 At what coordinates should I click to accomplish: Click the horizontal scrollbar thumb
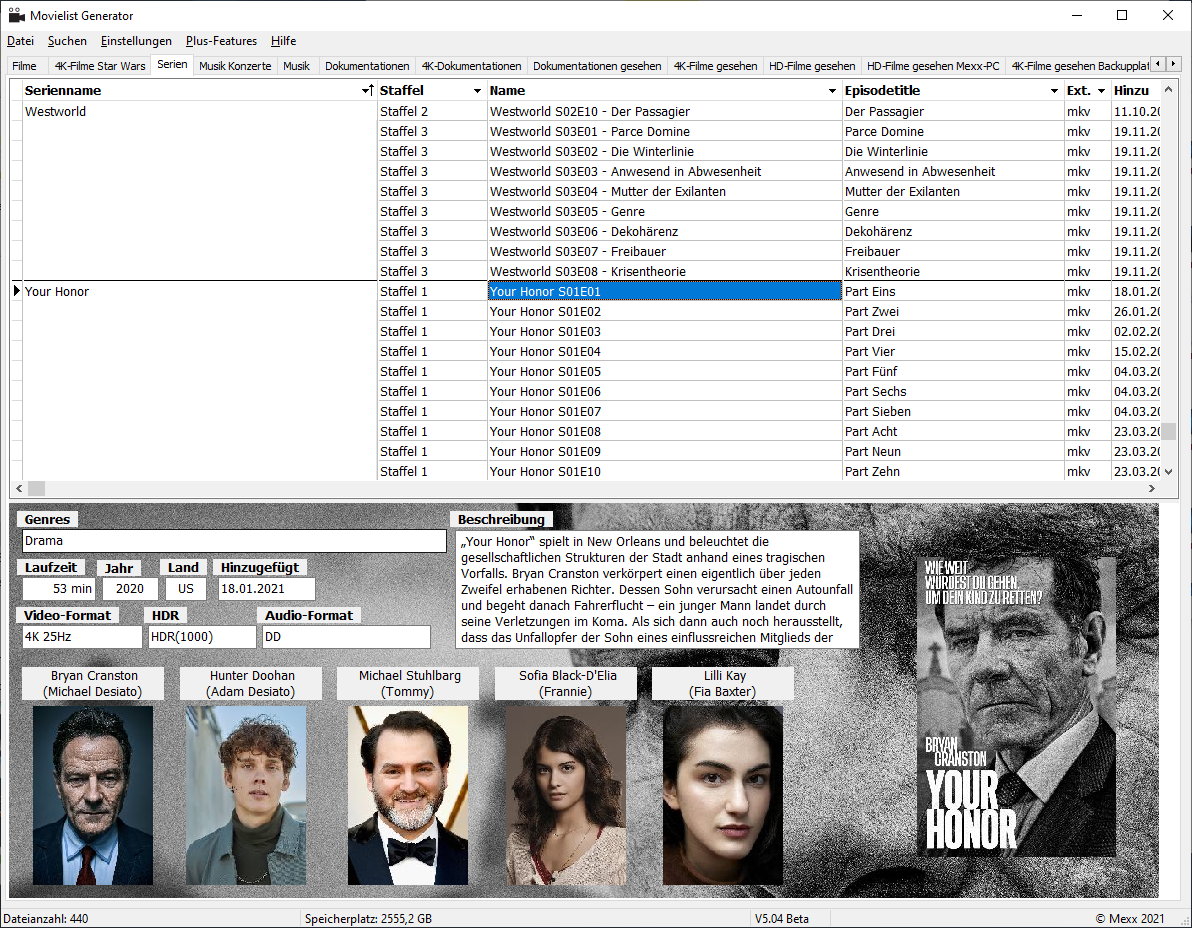pyautogui.click(x=36, y=489)
